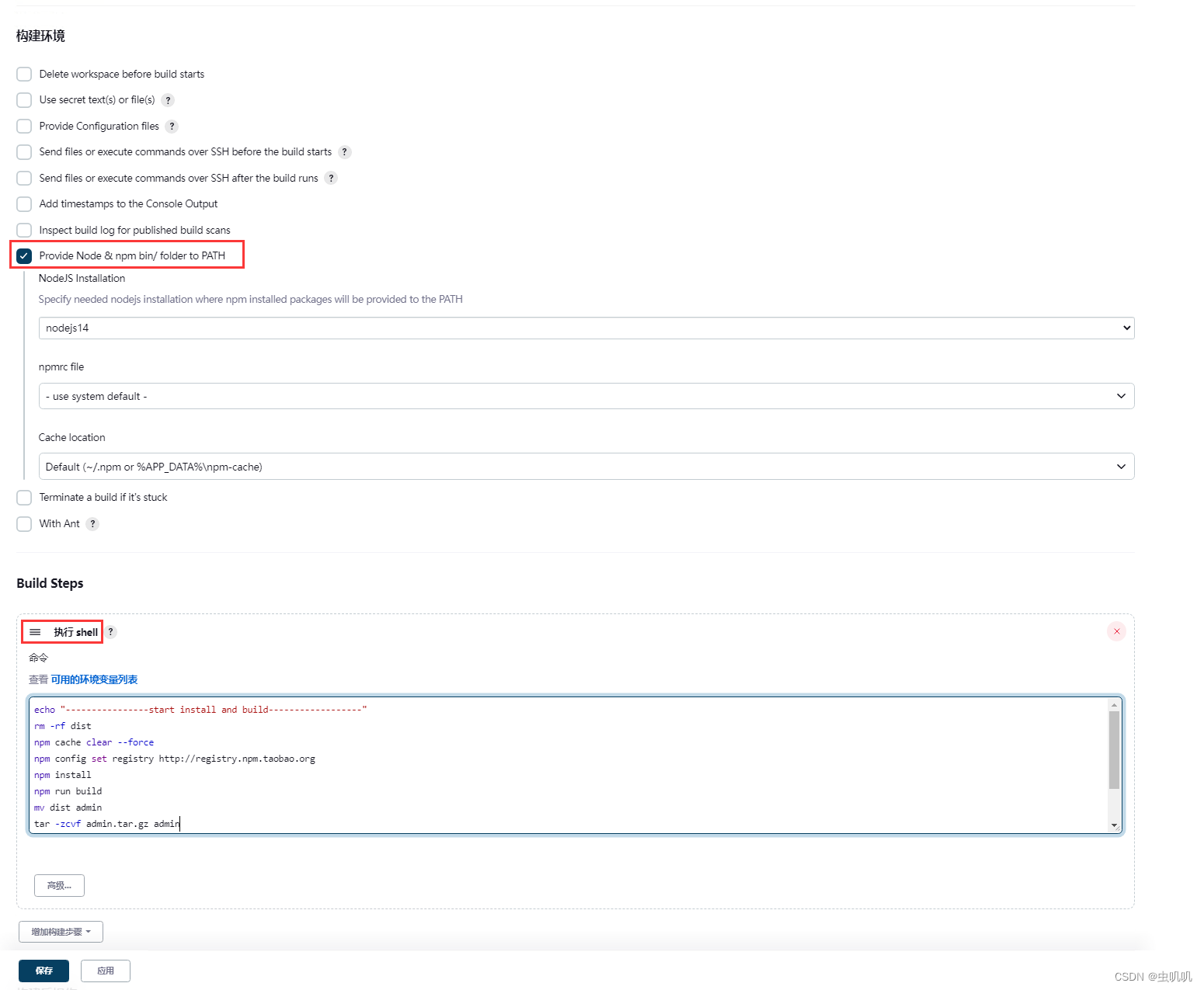Open help for SSH before build starts option
The width and height of the screenshot is (1204, 990).
point(345,152)
